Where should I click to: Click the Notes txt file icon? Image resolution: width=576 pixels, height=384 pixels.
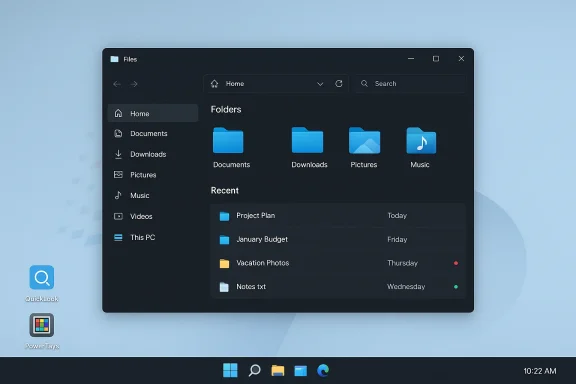[x=224, y=287]
